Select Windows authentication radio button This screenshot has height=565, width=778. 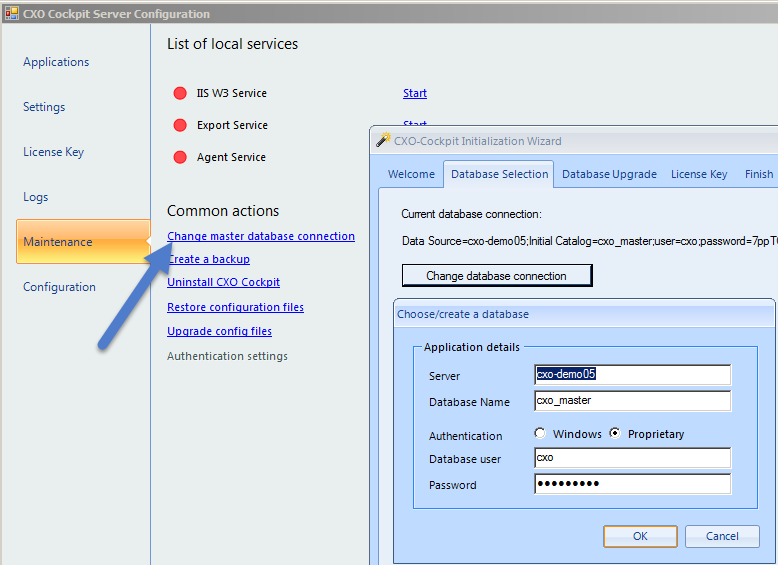point(540,433)
